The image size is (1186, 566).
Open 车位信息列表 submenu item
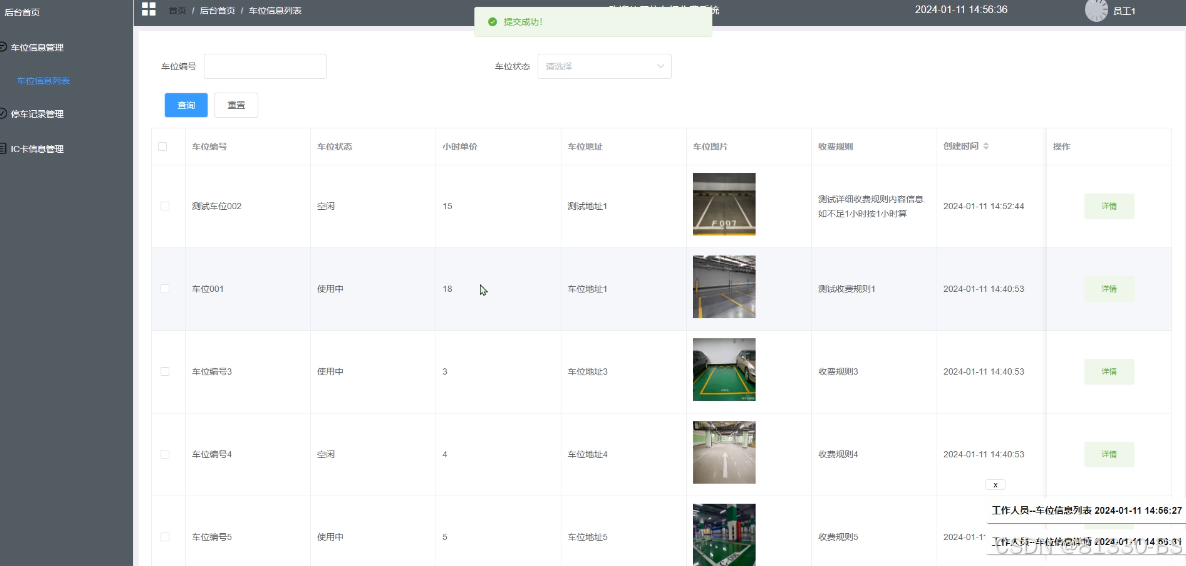(x=43, y=81)
